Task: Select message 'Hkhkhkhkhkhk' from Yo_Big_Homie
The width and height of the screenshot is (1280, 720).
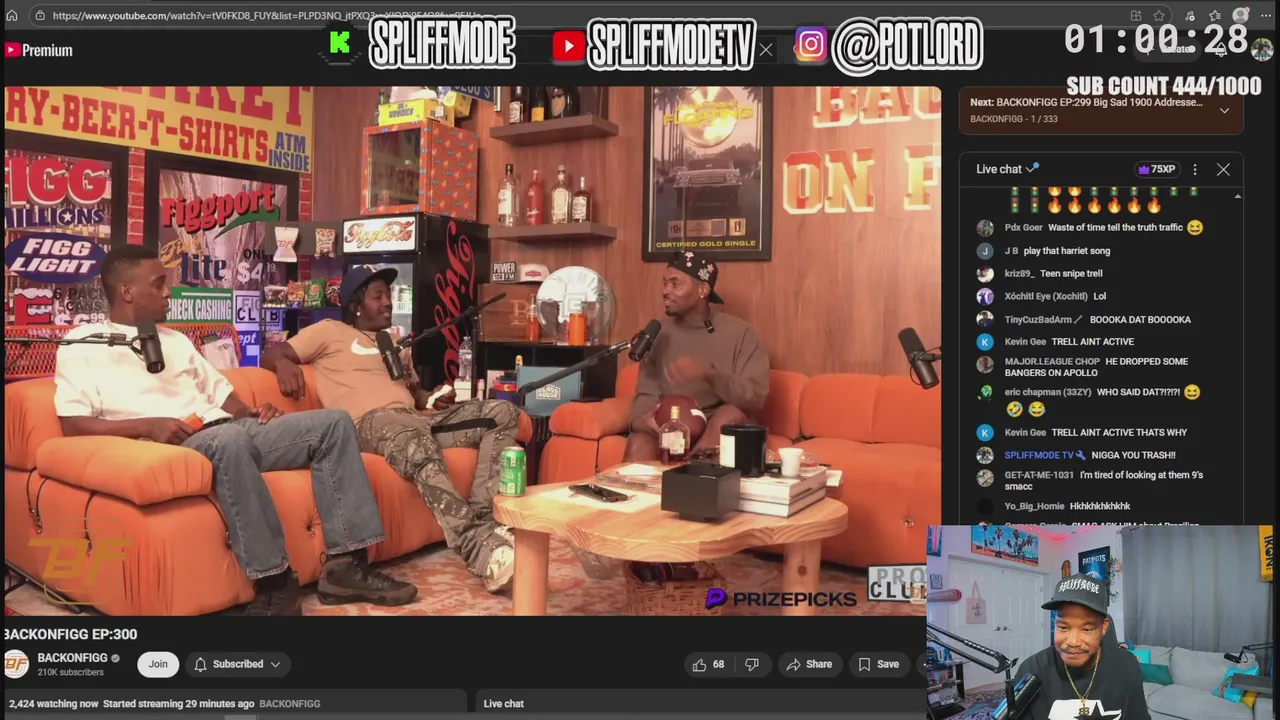Action: coord(1100,507)
